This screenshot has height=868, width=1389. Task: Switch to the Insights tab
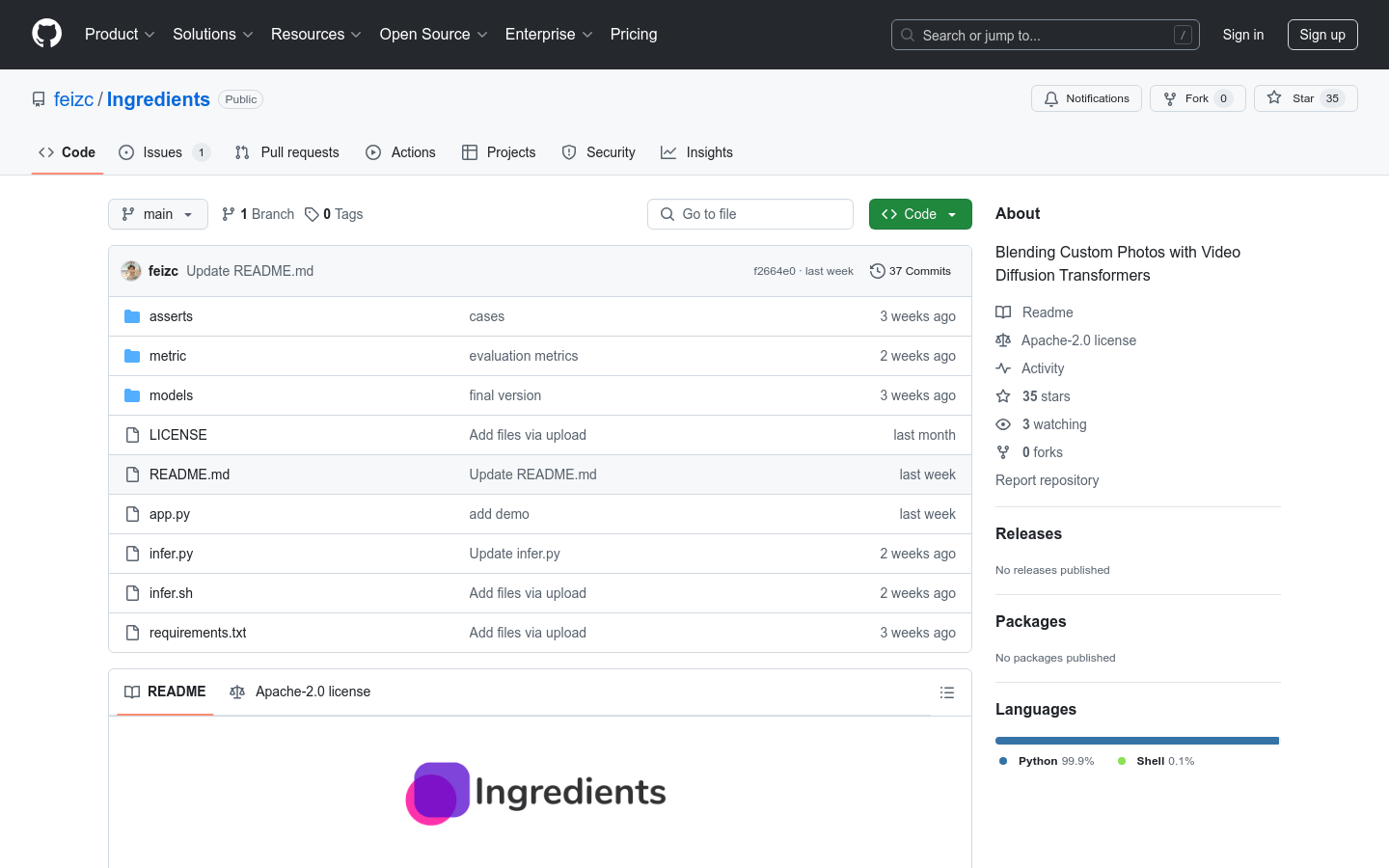696,152
